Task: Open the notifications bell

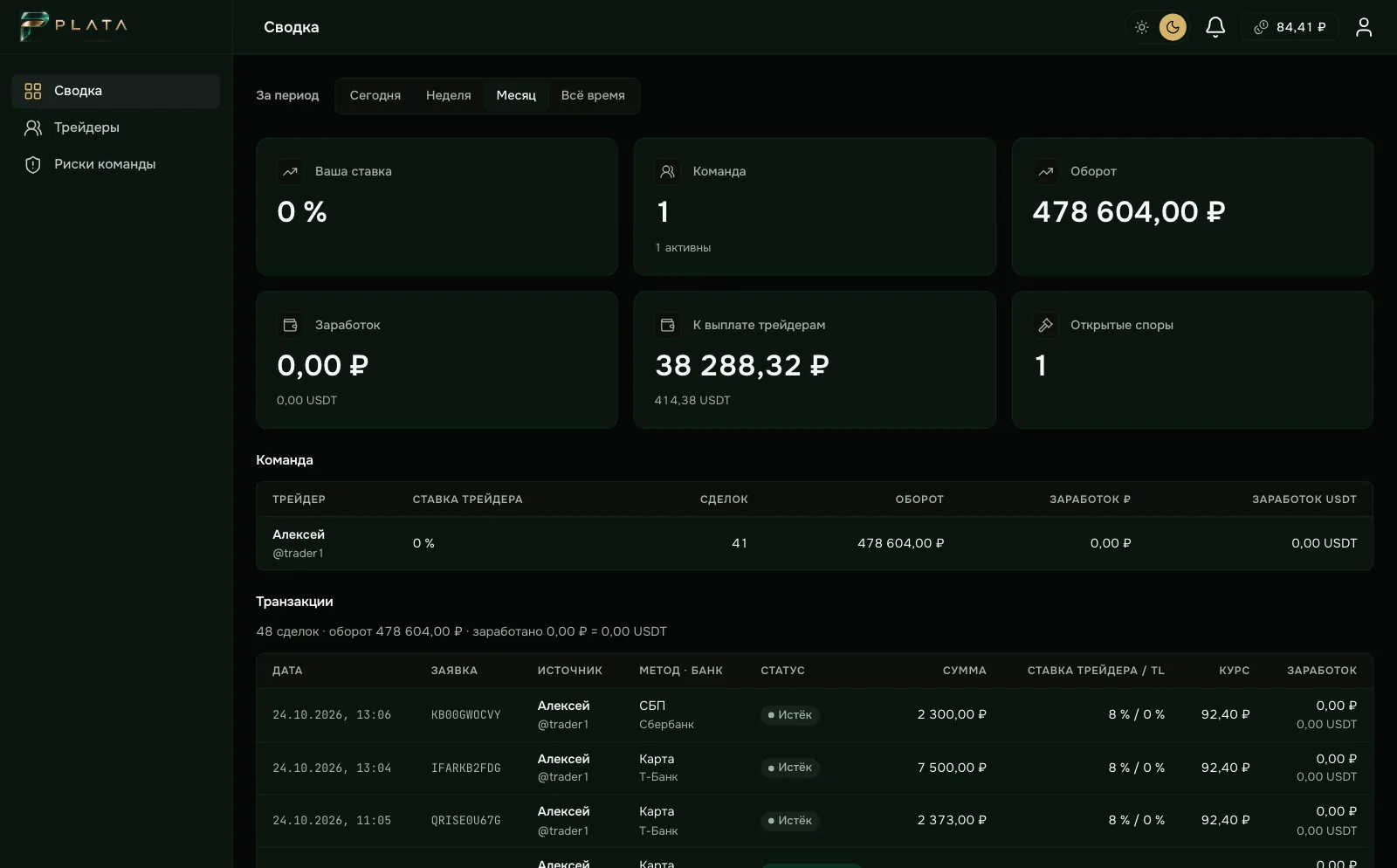Action: [x=1215, y=27]
